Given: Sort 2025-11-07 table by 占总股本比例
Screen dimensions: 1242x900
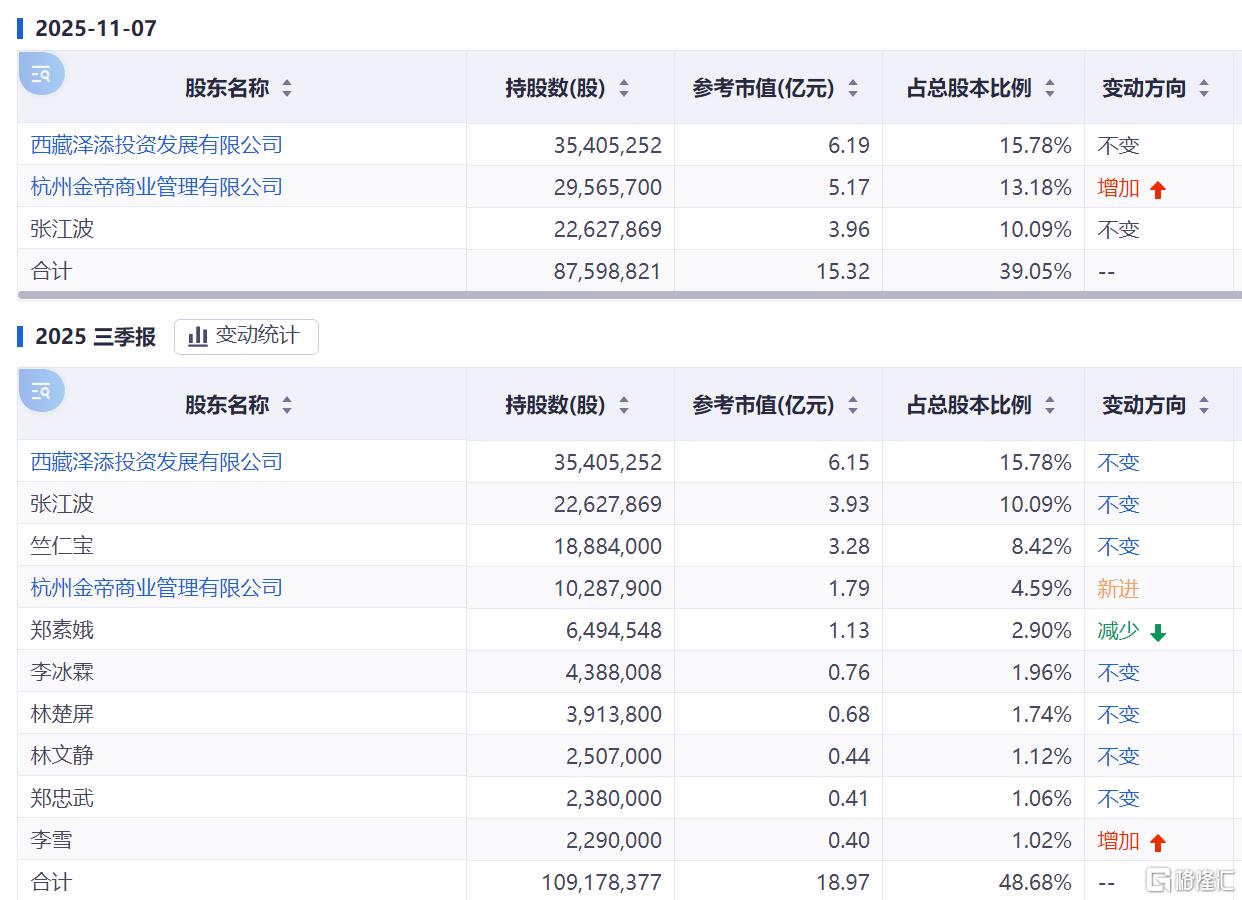Looking at the screenshot, I should pos(1050,88).
